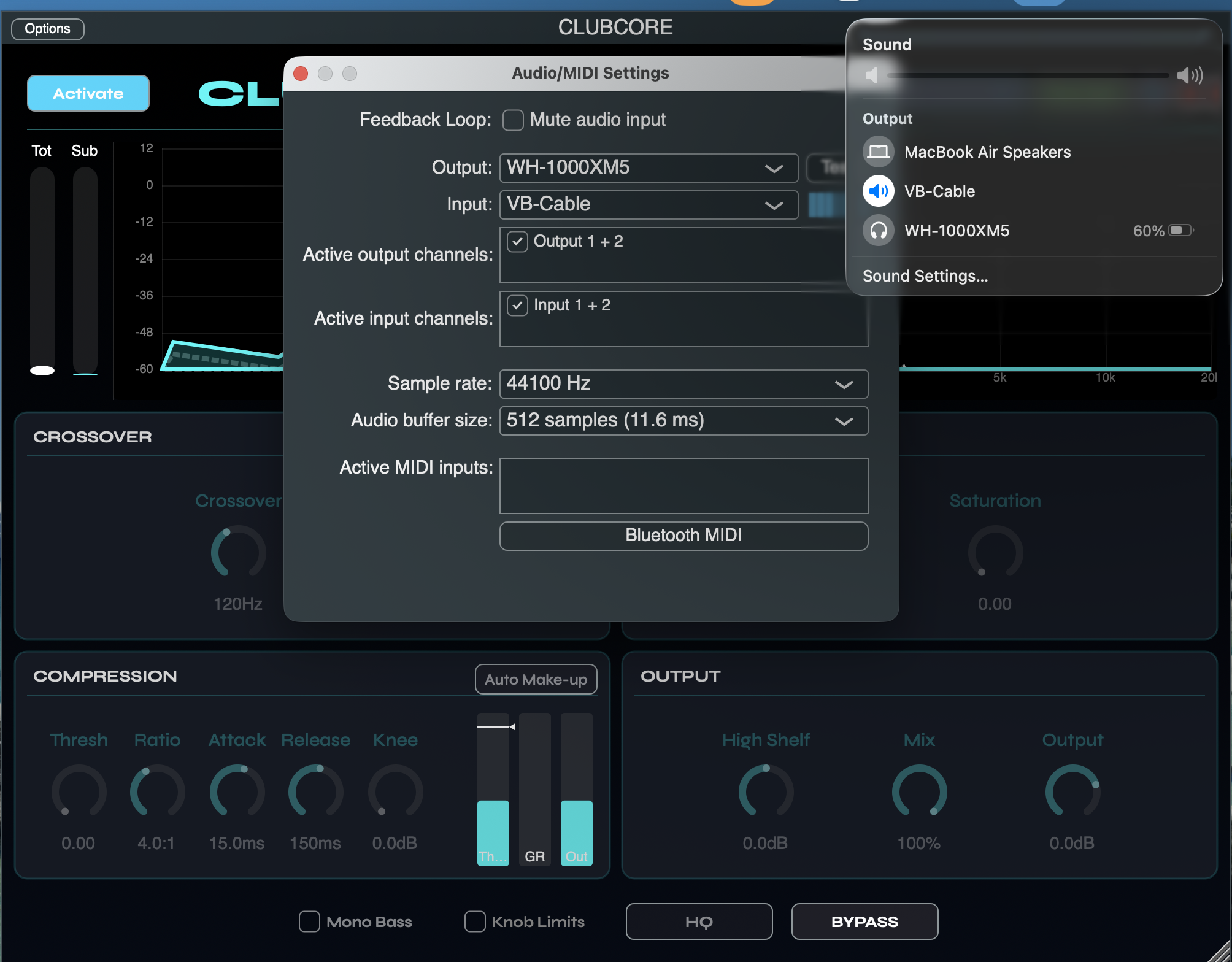Toggle the Mono Bass checkbox
Image resolution: width=1232 pixels, height=962 pixels.
point(309,922)
